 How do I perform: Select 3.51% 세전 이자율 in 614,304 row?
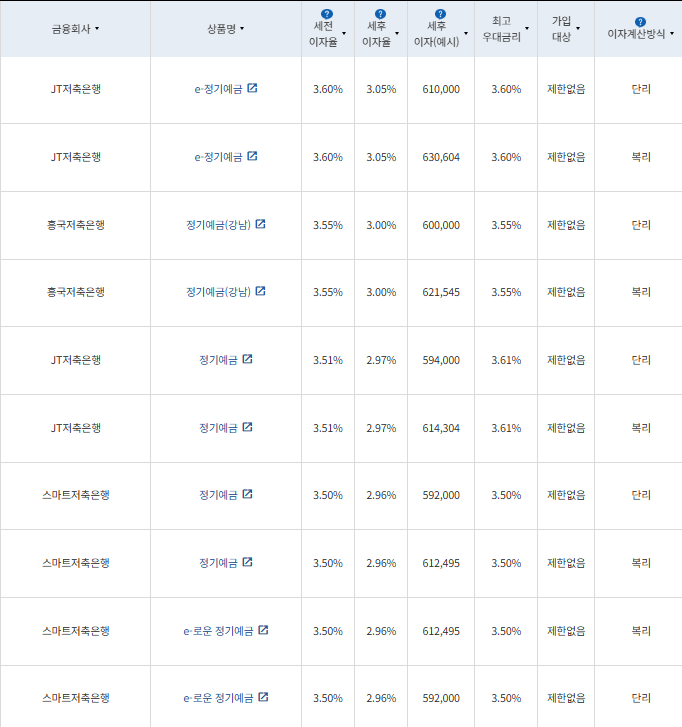tap(328, 428)
